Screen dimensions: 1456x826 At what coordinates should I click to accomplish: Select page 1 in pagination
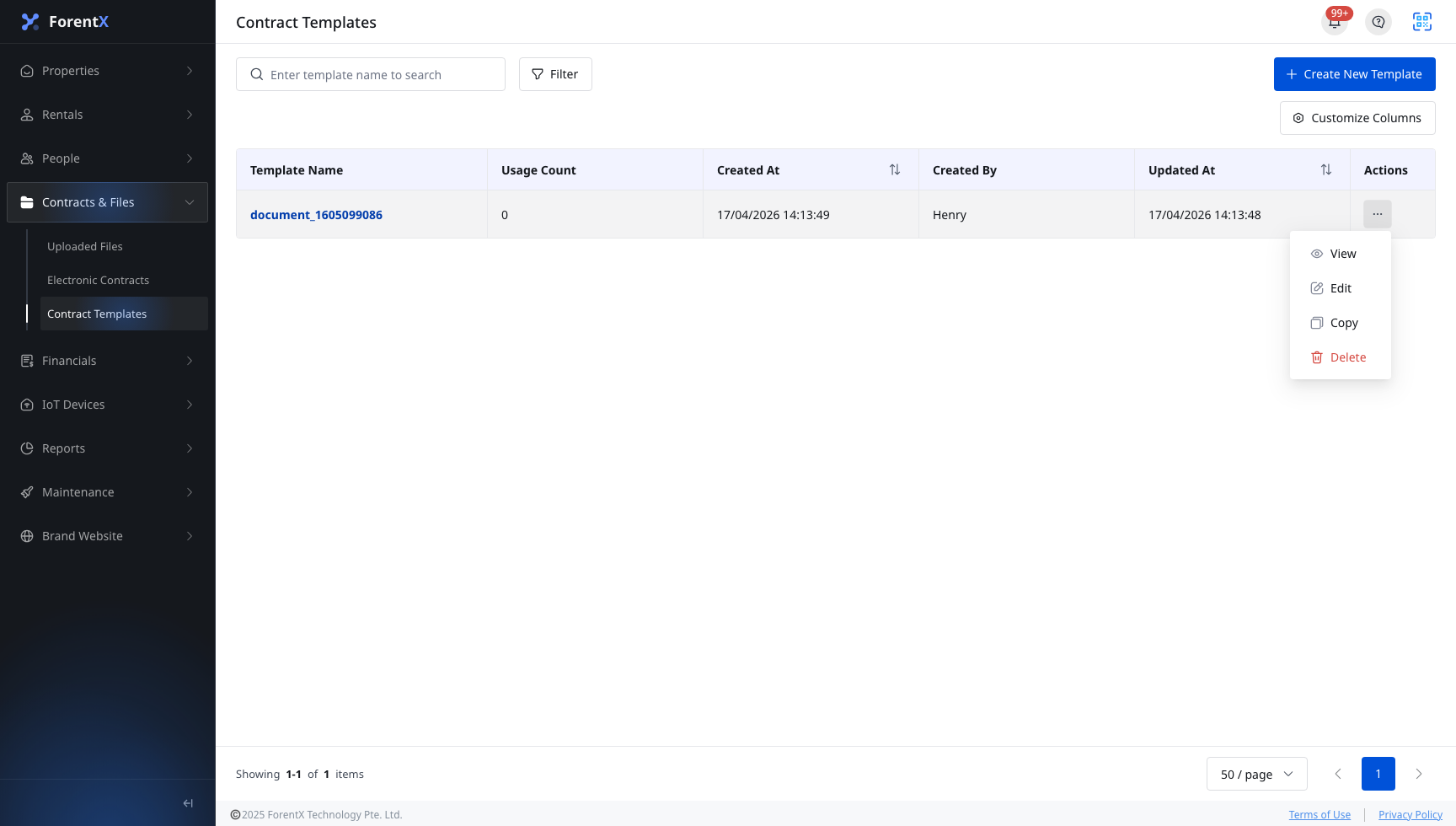click(x=1378, y=774)
